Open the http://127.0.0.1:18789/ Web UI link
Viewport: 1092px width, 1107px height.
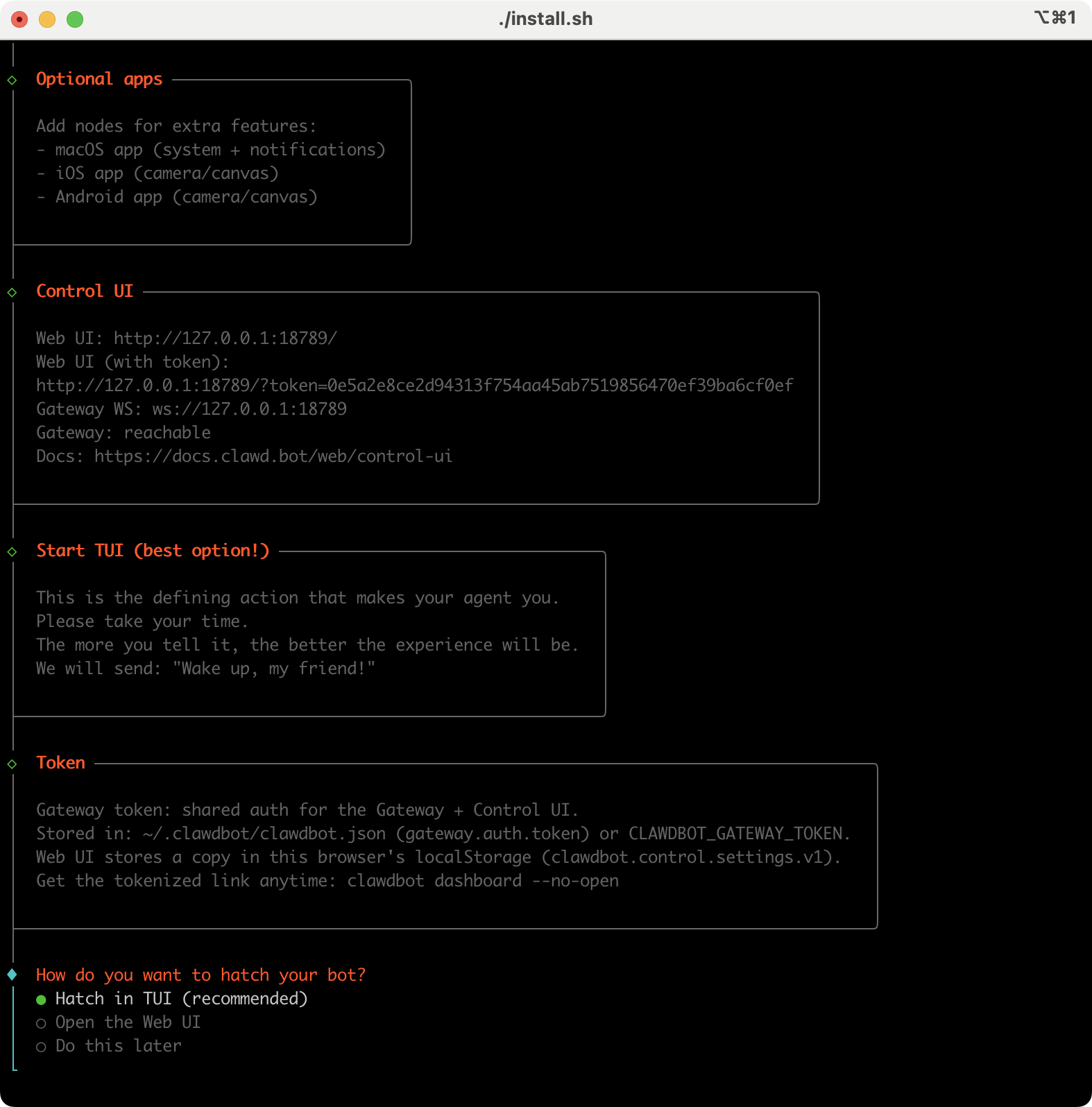click(225, 338)
